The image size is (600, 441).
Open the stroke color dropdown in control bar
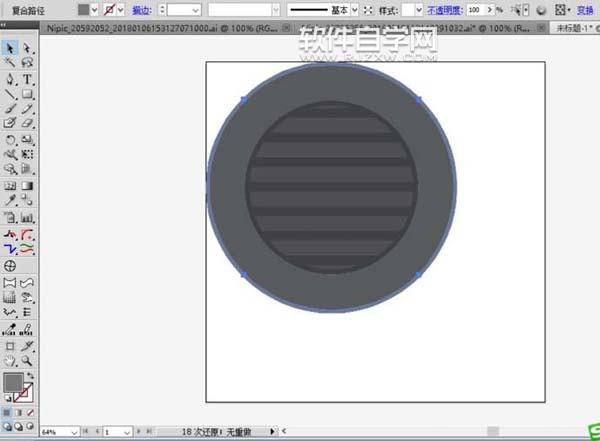(x=121, y=10)
